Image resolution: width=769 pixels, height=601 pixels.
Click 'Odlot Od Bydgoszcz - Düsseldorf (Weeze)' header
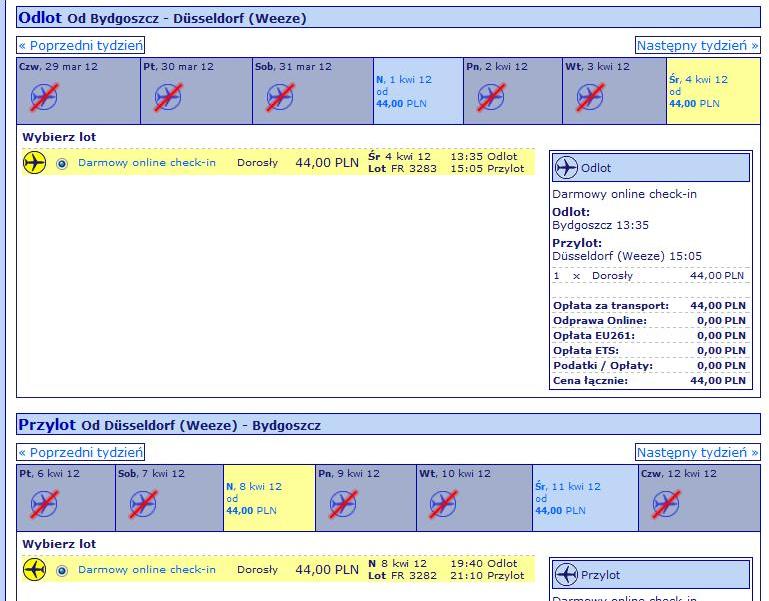[388, 18]
